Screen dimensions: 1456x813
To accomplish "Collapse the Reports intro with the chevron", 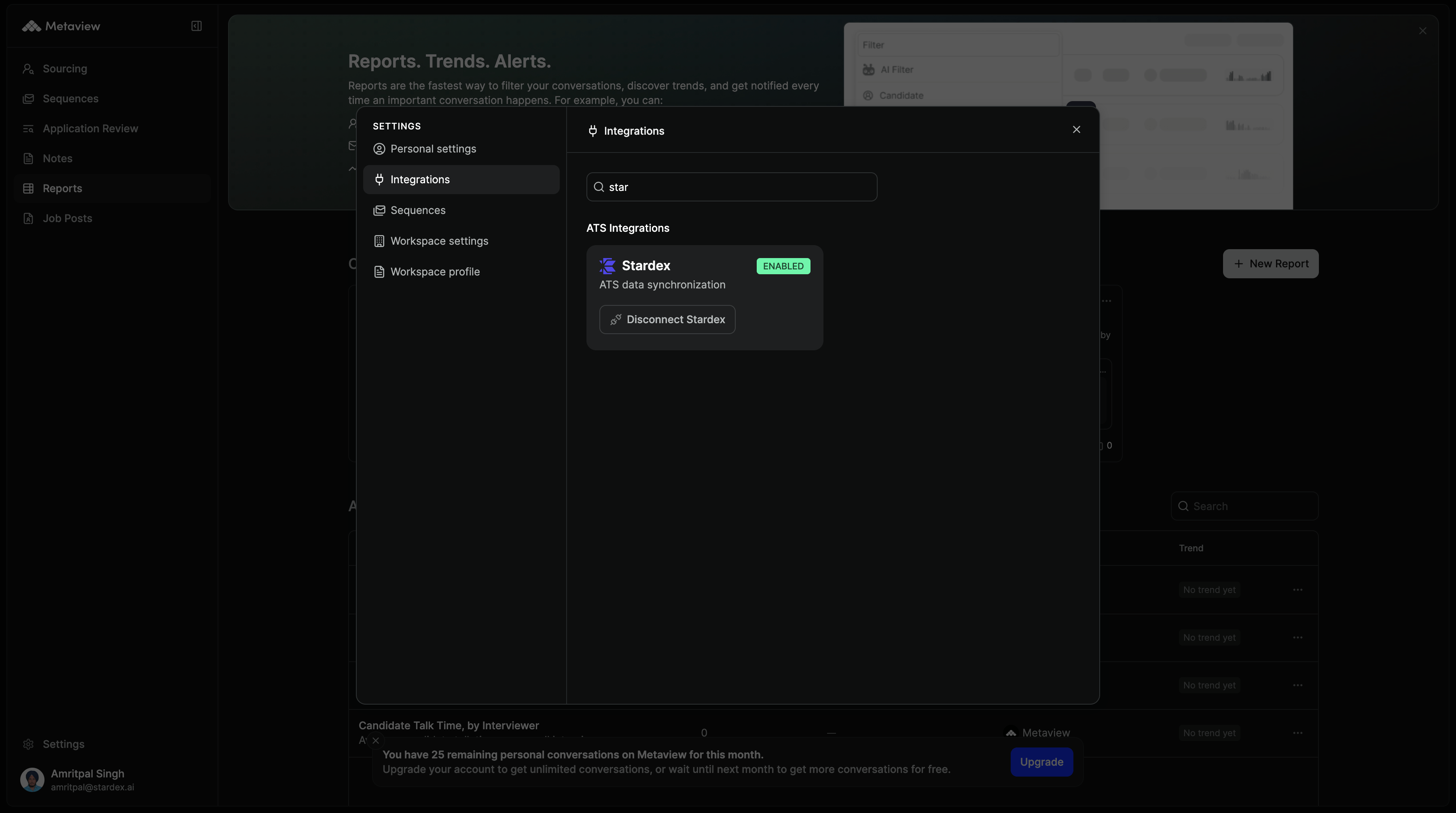I will point(353,169).
